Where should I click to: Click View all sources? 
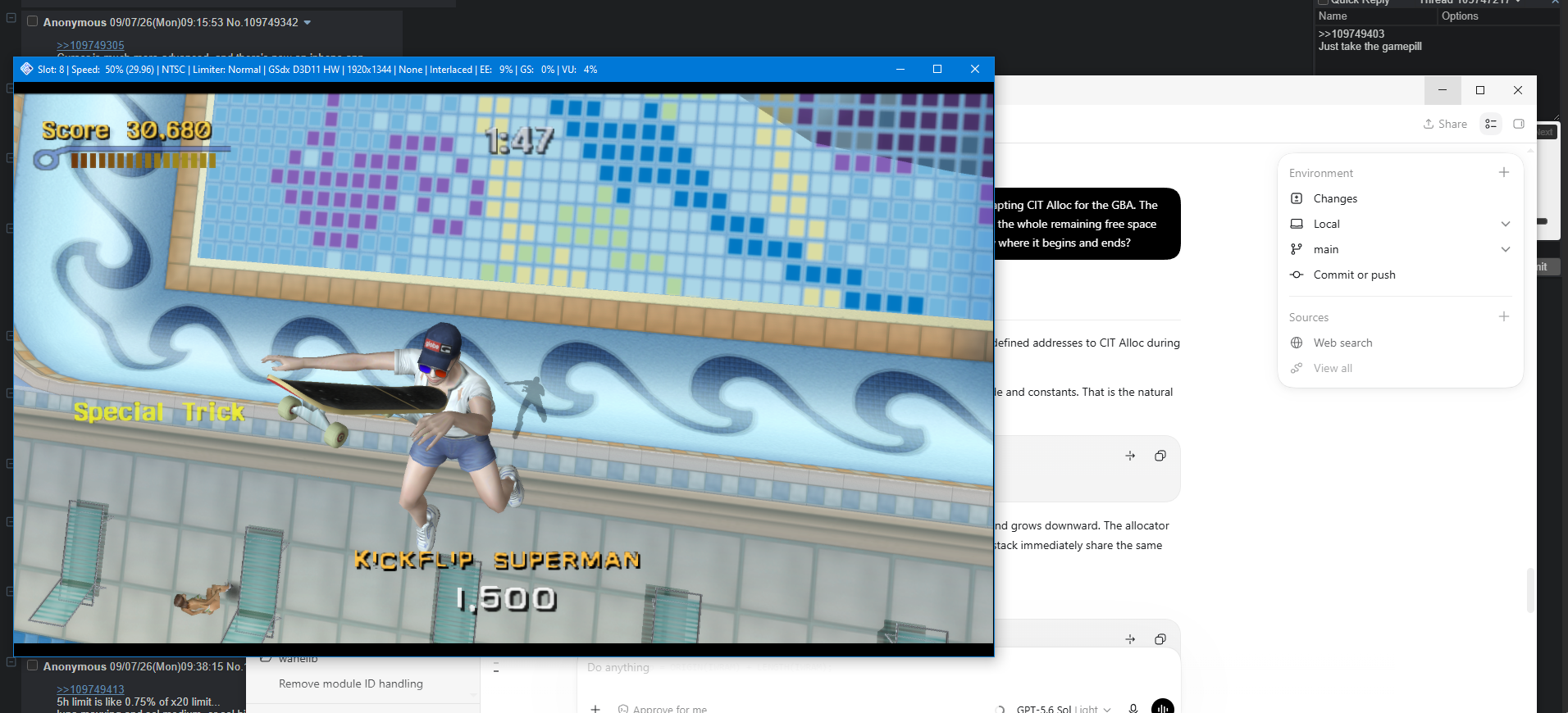[x=1332, y=368]
